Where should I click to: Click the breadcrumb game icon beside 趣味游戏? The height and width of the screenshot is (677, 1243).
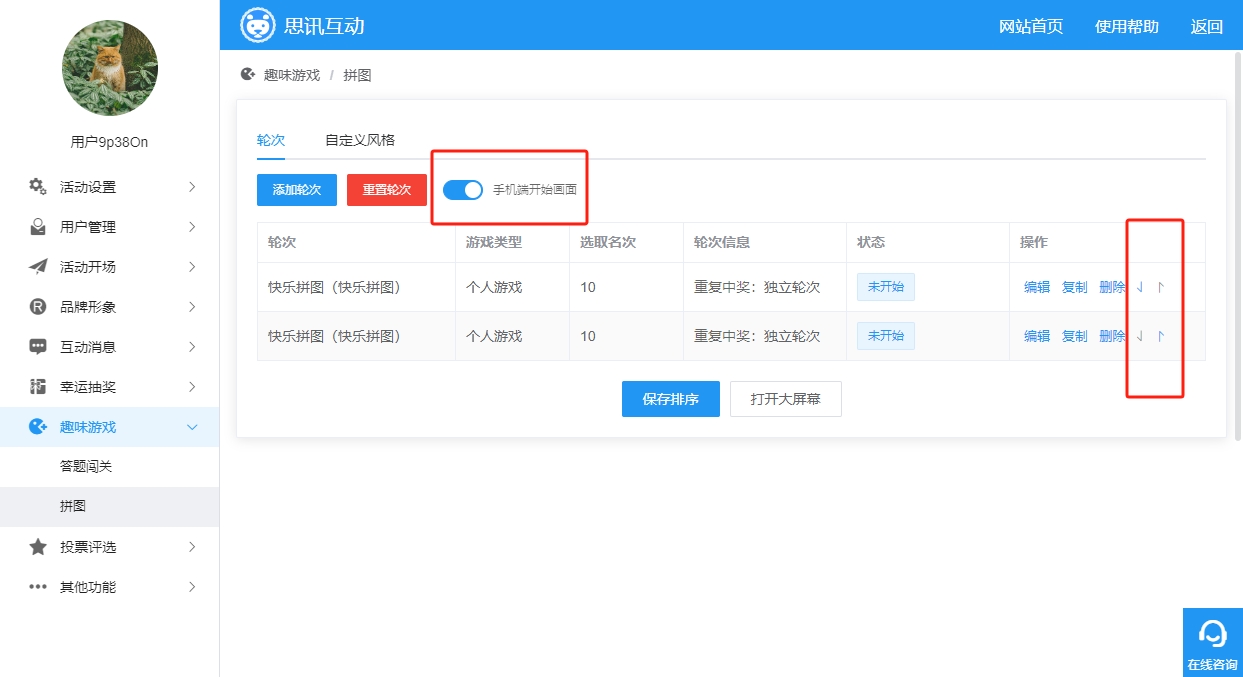(248, 74)
